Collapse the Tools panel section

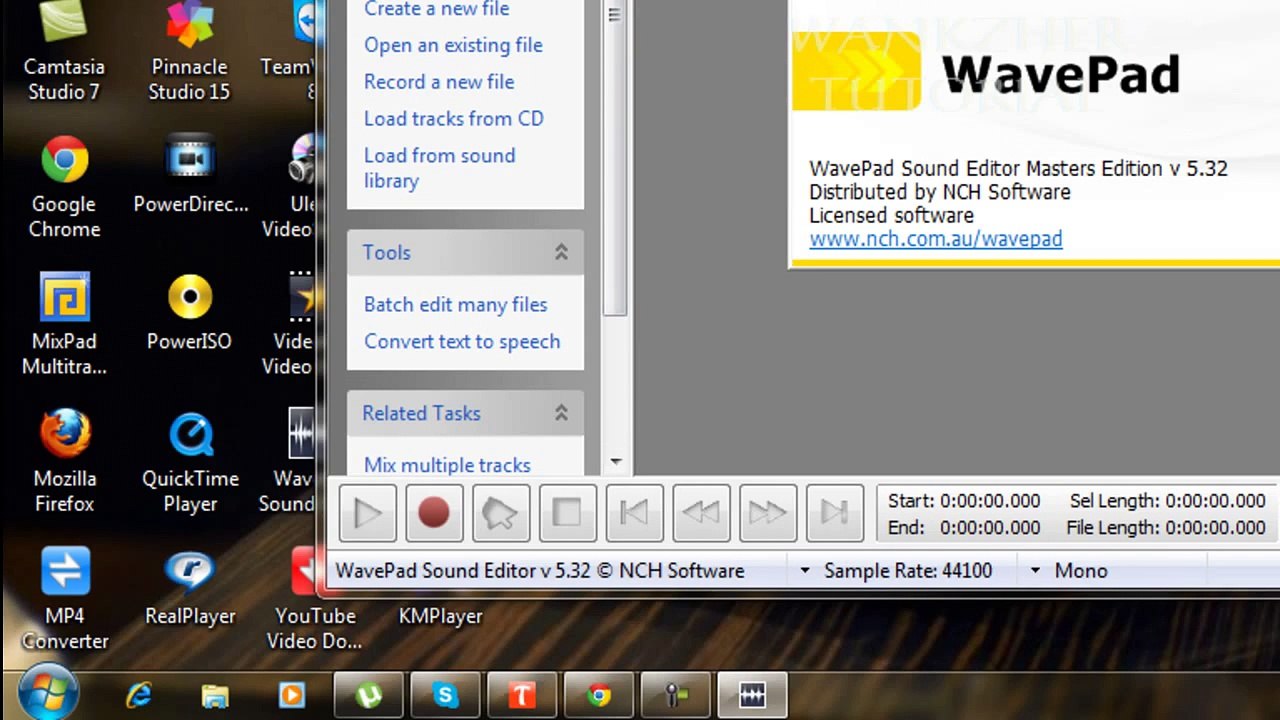(x=561, y=253)
